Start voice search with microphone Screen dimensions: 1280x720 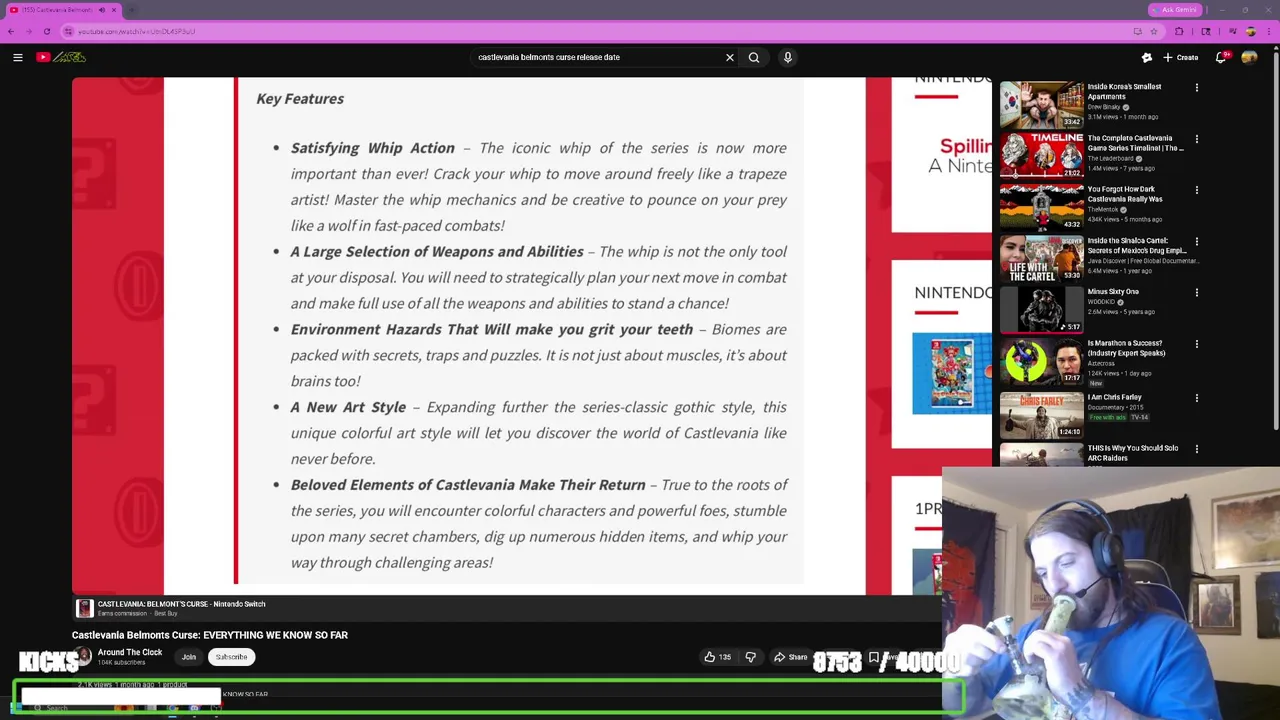click(788, 57)
